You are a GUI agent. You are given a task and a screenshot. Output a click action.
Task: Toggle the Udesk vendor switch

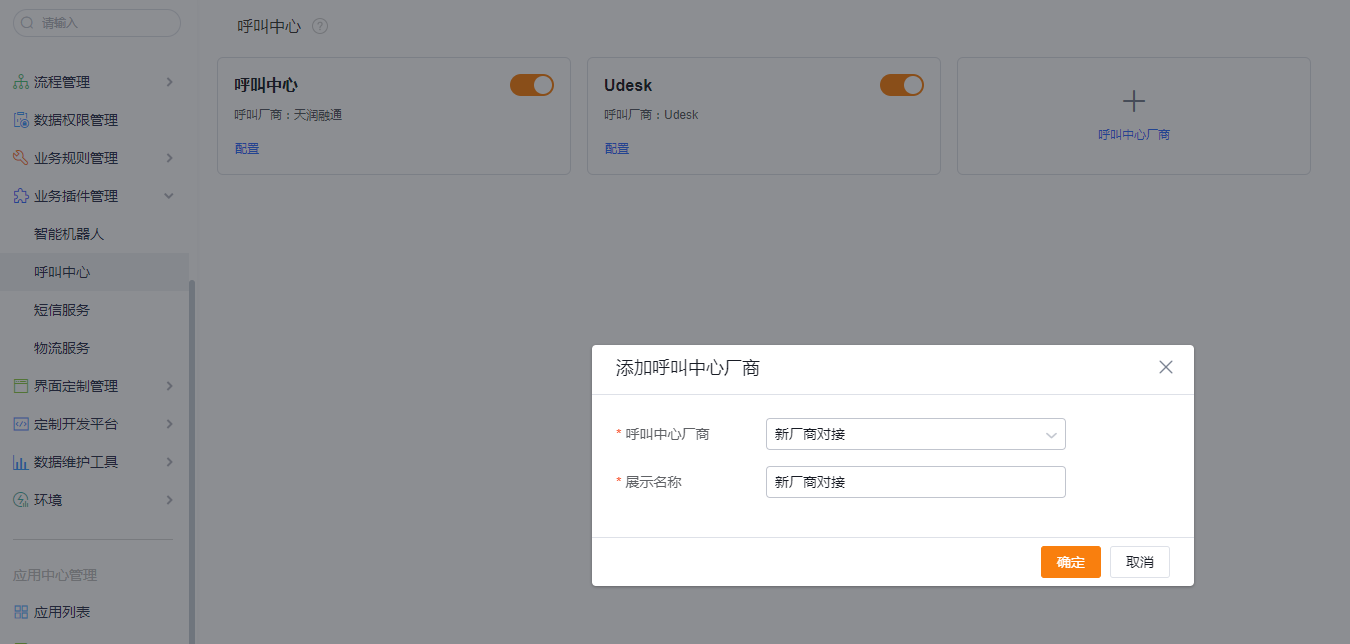point(902,85)
